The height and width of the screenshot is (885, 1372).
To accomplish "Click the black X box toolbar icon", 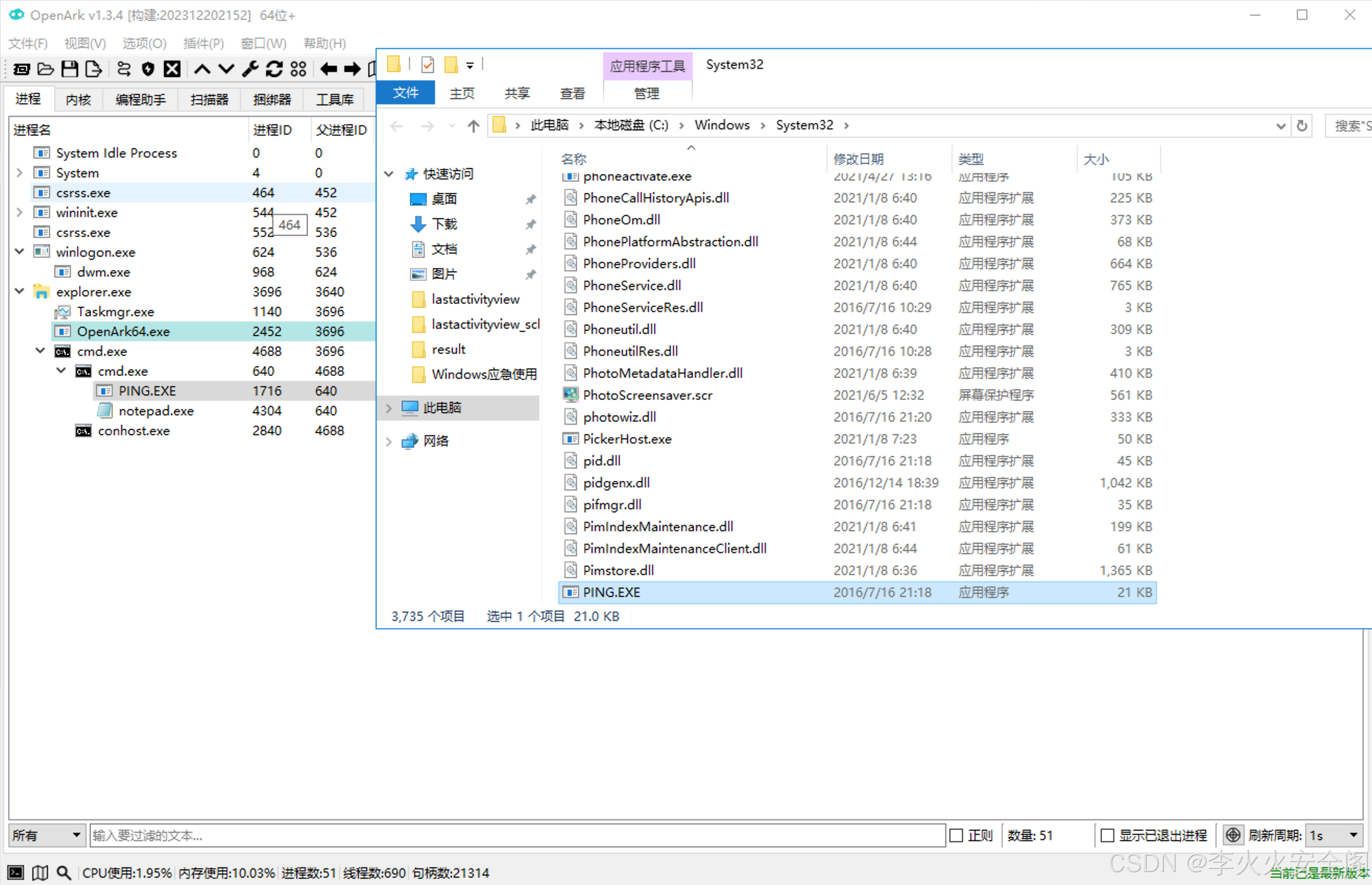I will click(172, 69).
